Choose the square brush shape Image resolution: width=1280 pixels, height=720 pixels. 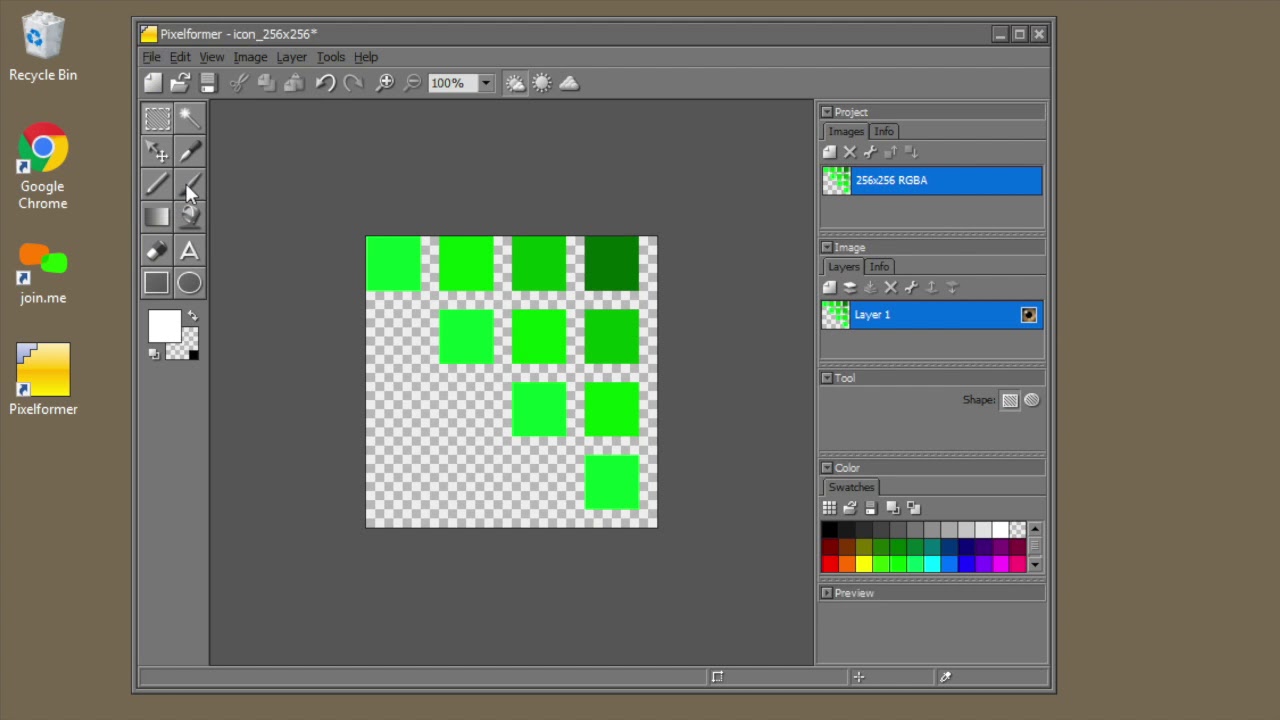[1010, 400]
